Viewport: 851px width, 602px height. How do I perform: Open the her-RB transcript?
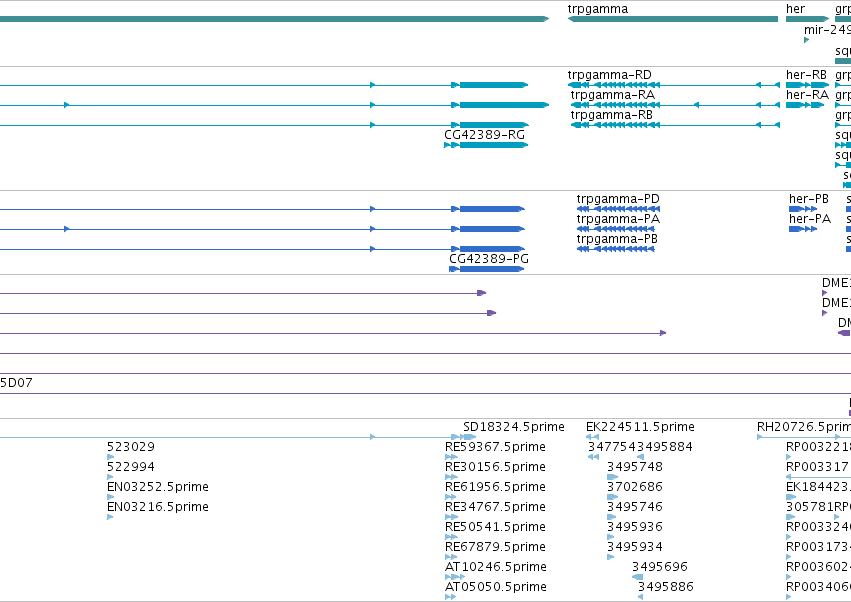(806, 75)
